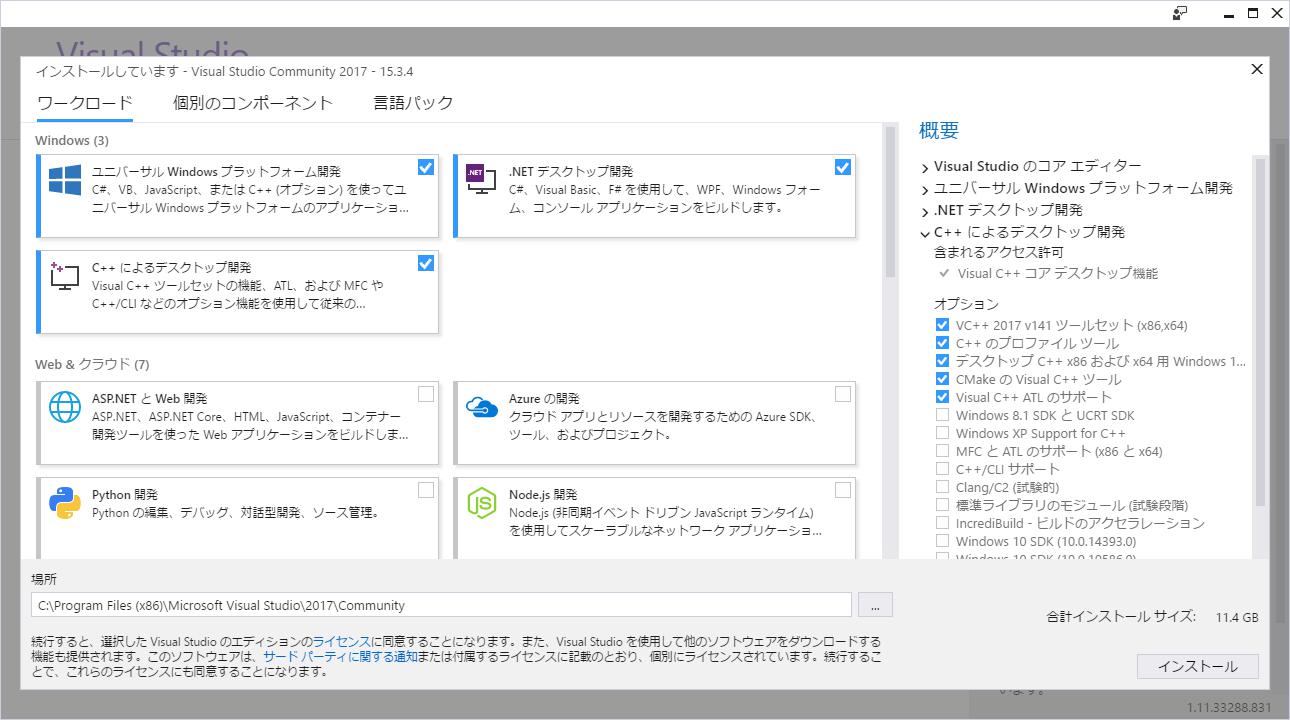Screen dimensions: 1290x720
Task: Uncheck the C++ によるデスクトップ開発 workload
Action: [x=426, y=263]
